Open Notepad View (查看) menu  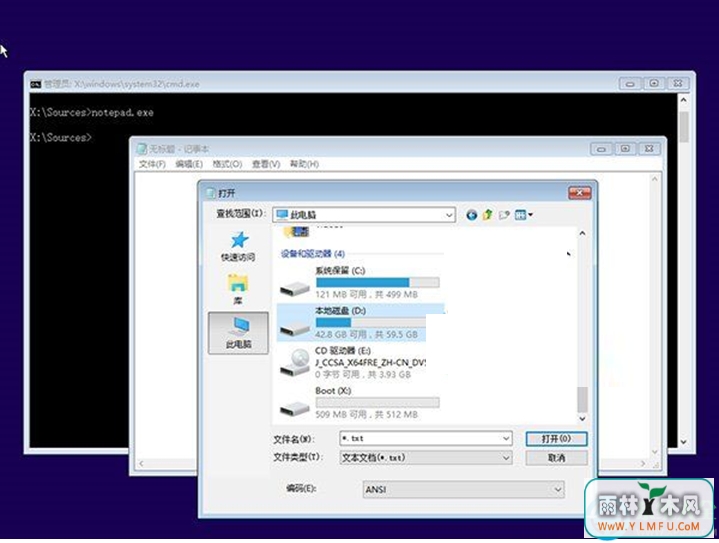266,164
